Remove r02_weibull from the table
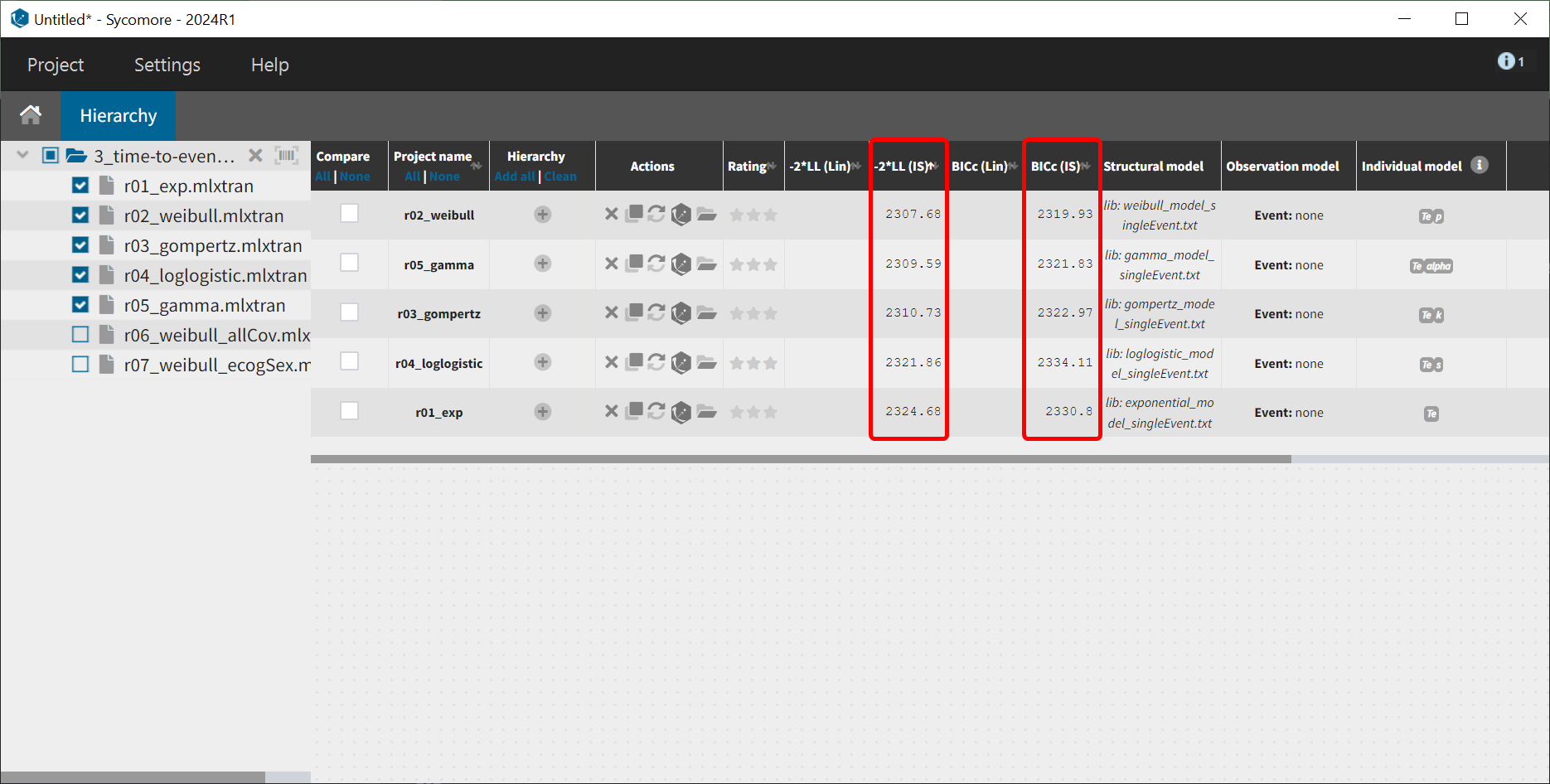 pos(611,214)
